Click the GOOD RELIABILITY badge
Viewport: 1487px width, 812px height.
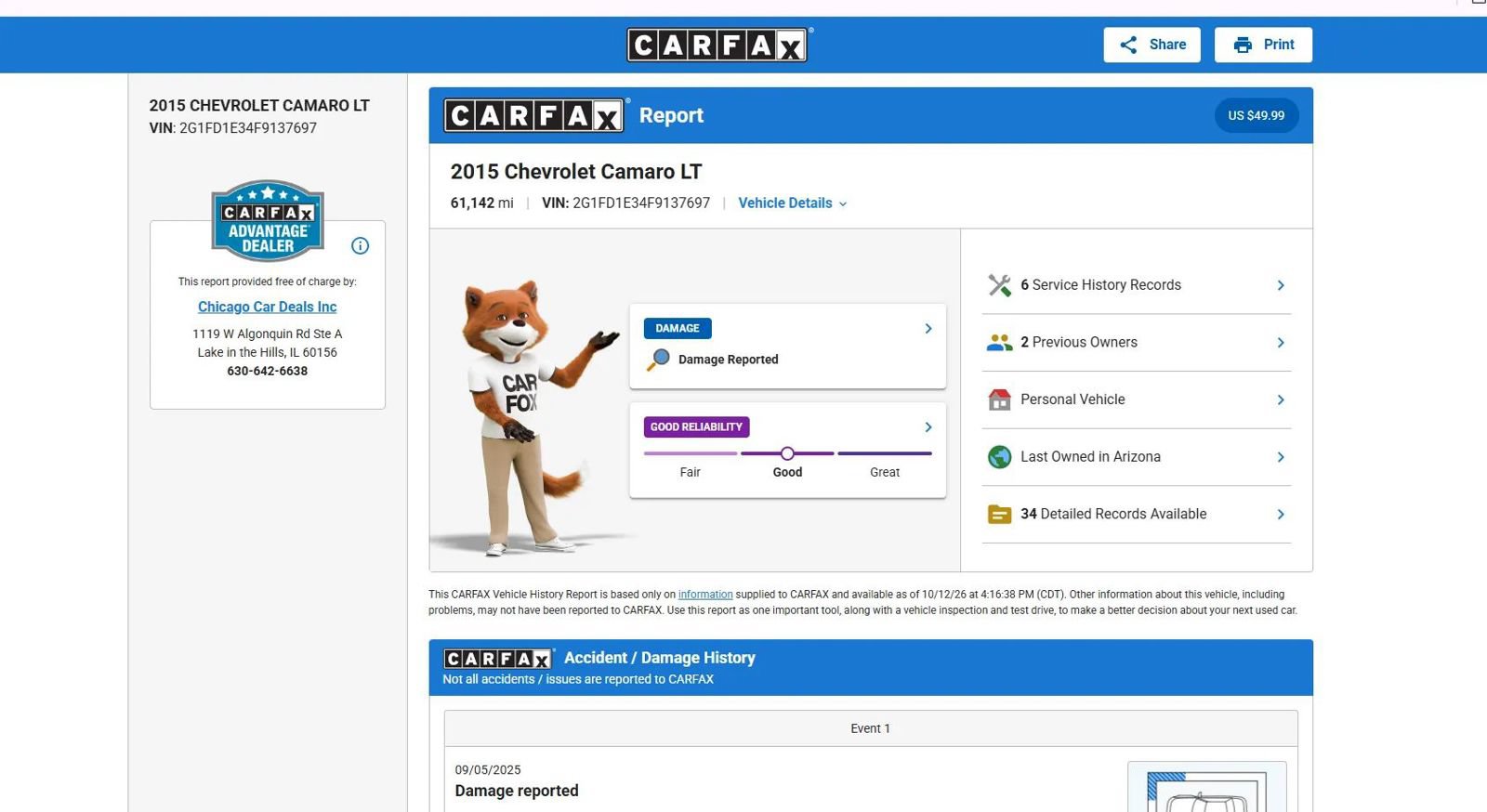(697, 427)
